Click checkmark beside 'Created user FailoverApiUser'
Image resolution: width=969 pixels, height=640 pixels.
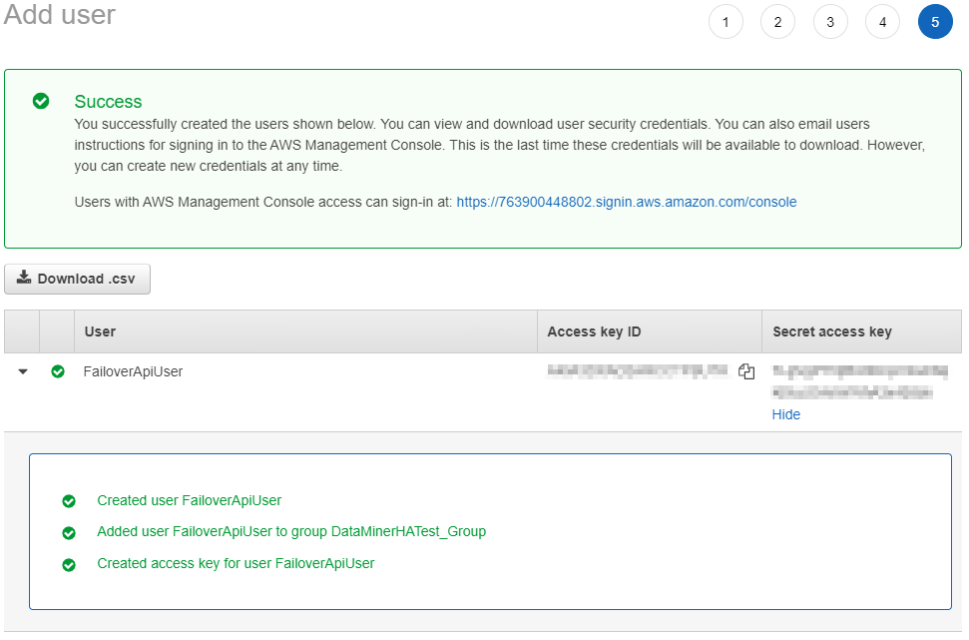click(x=69, y=501)
